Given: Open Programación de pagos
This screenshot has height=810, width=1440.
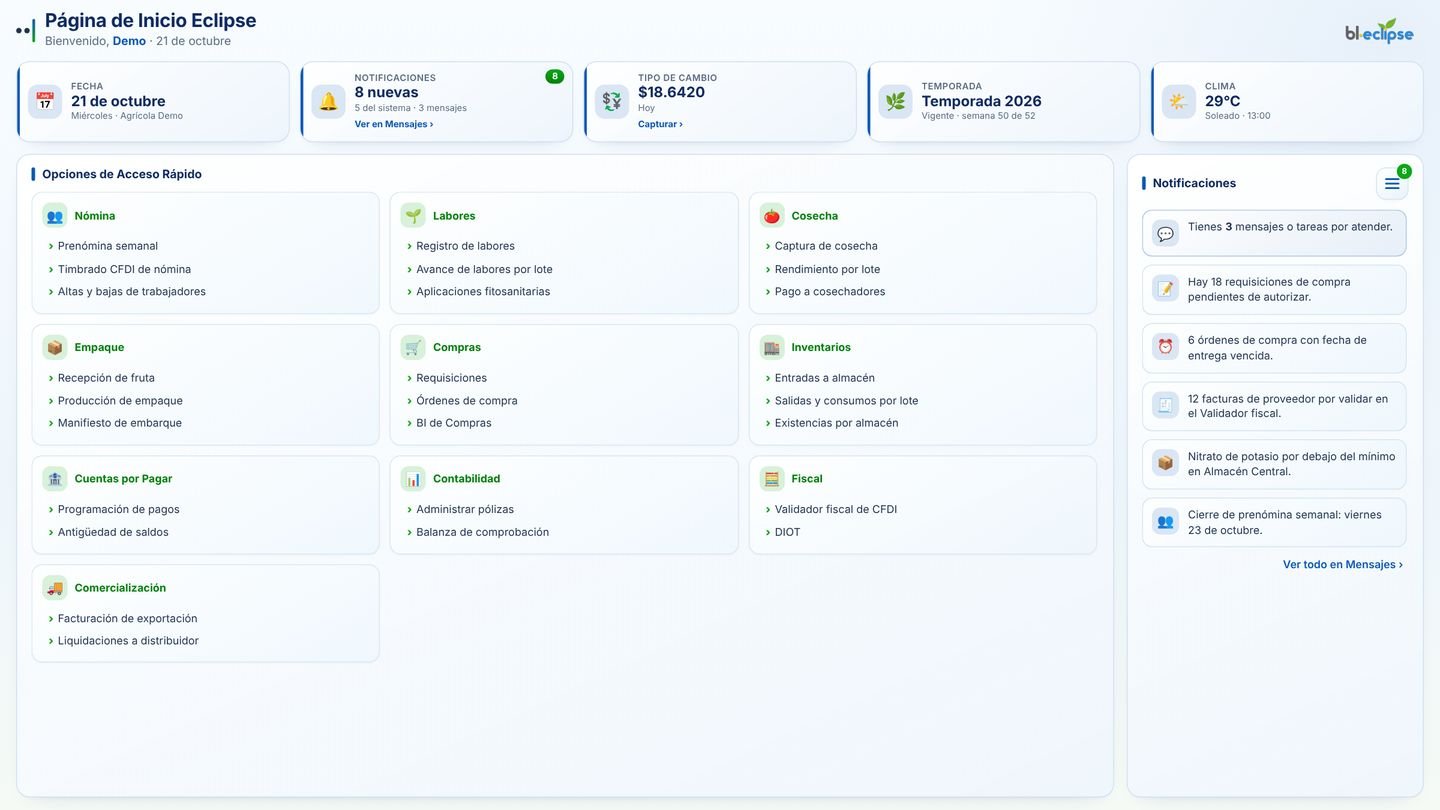Looking at the screenshot, I should (x=119, y=510).
